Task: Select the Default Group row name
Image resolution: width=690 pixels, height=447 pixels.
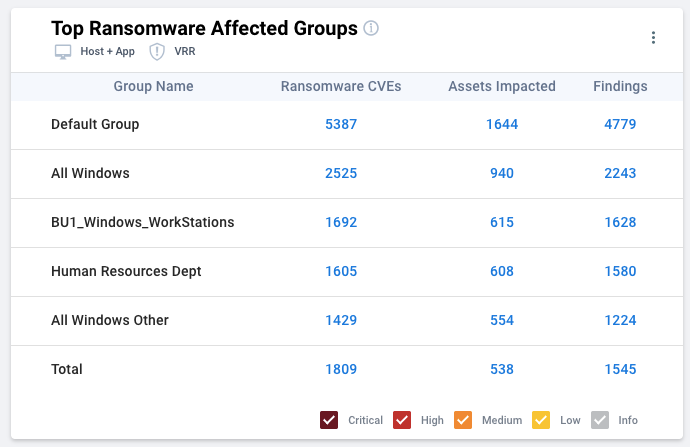Action: pos(95,125)
